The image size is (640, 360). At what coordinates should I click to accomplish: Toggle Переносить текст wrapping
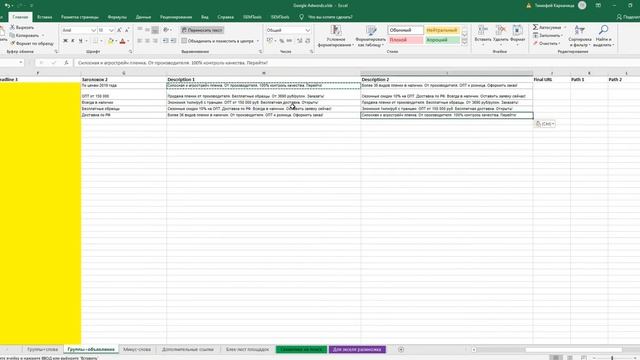coord(202,30)
